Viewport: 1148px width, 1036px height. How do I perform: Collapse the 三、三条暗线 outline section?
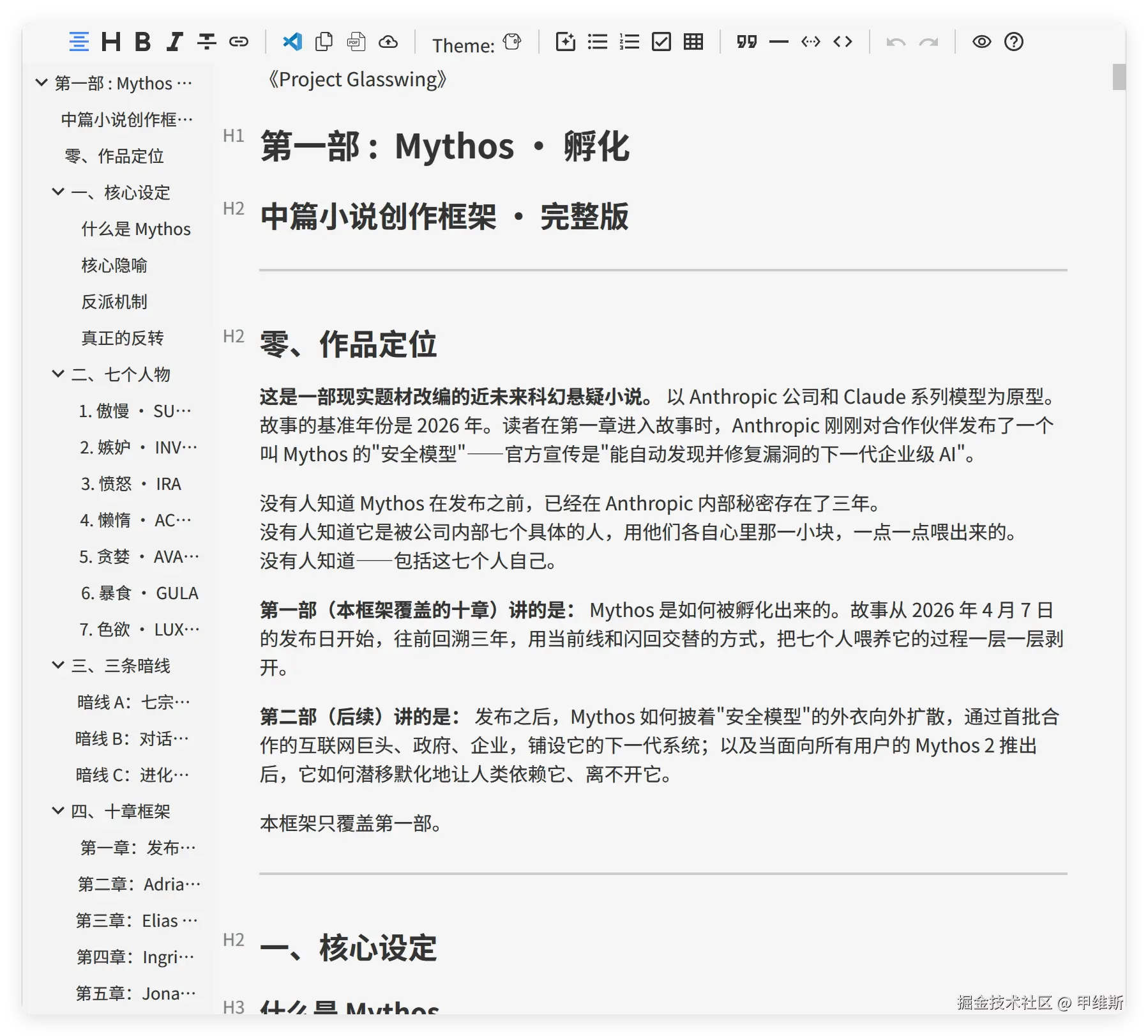[x=58, y=666]
